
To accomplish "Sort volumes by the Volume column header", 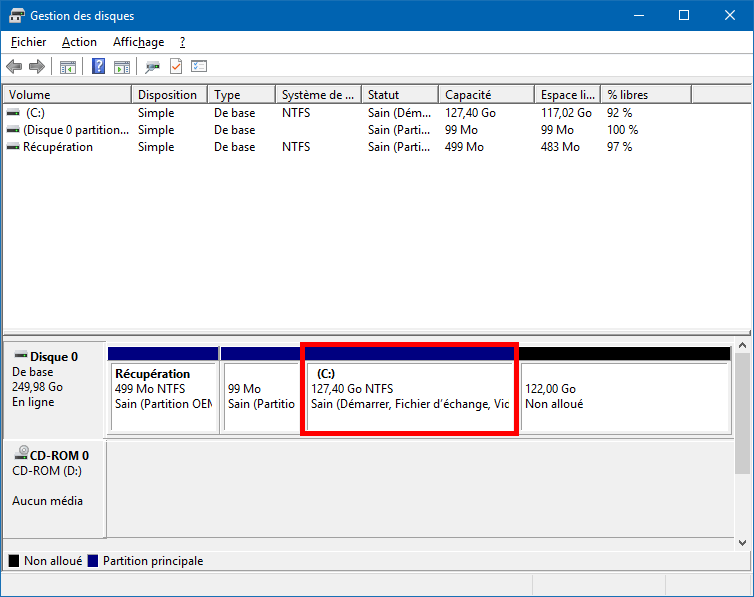I will [67, 95].
